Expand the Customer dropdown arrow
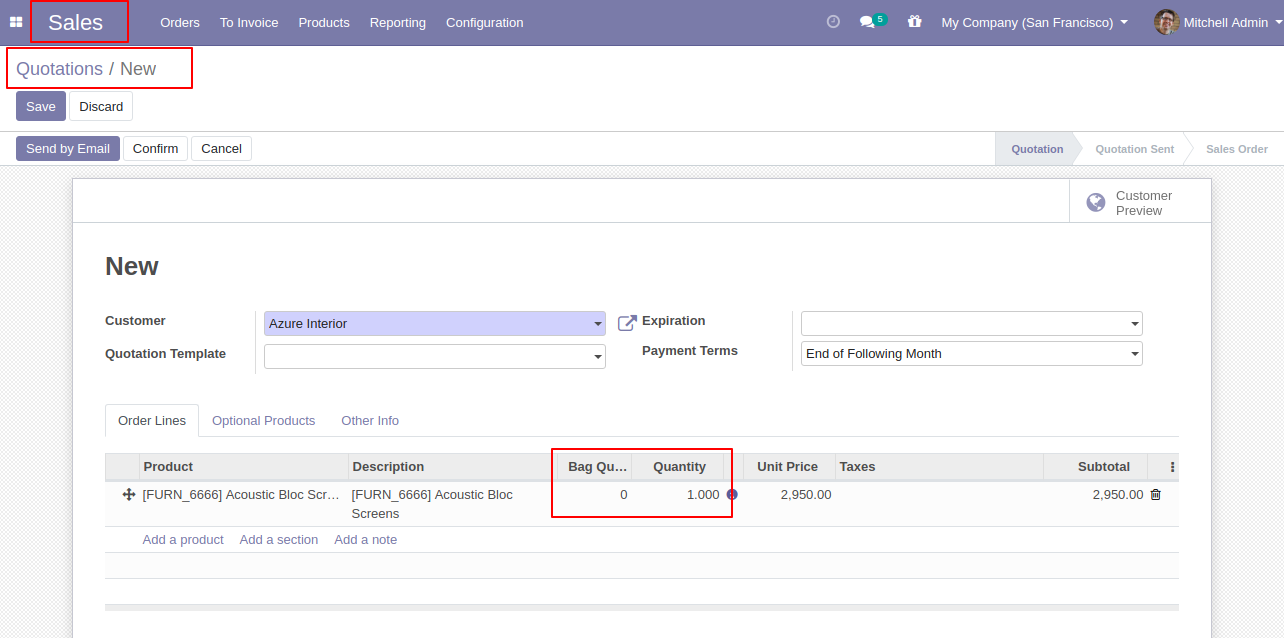1284x638 pixels. click(598, 324)
